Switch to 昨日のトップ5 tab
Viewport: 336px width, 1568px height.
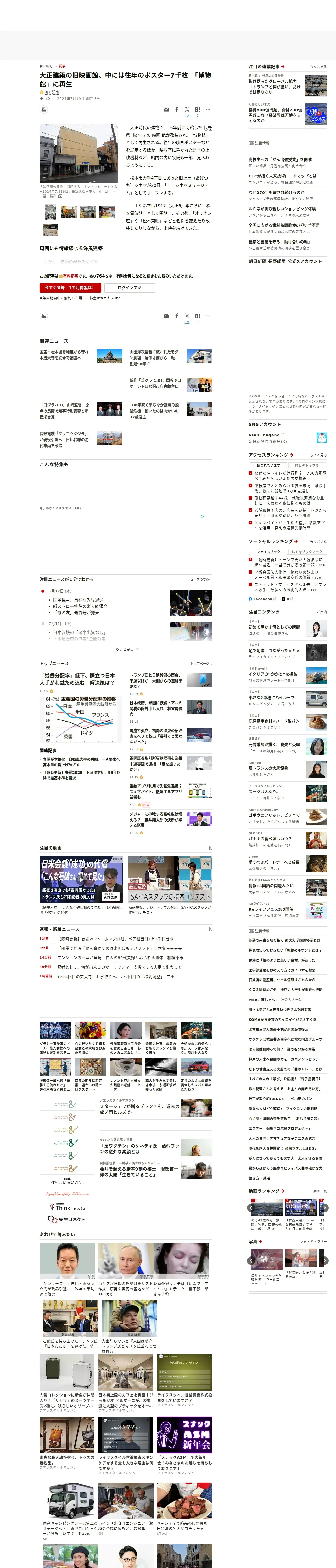[307, 465]
